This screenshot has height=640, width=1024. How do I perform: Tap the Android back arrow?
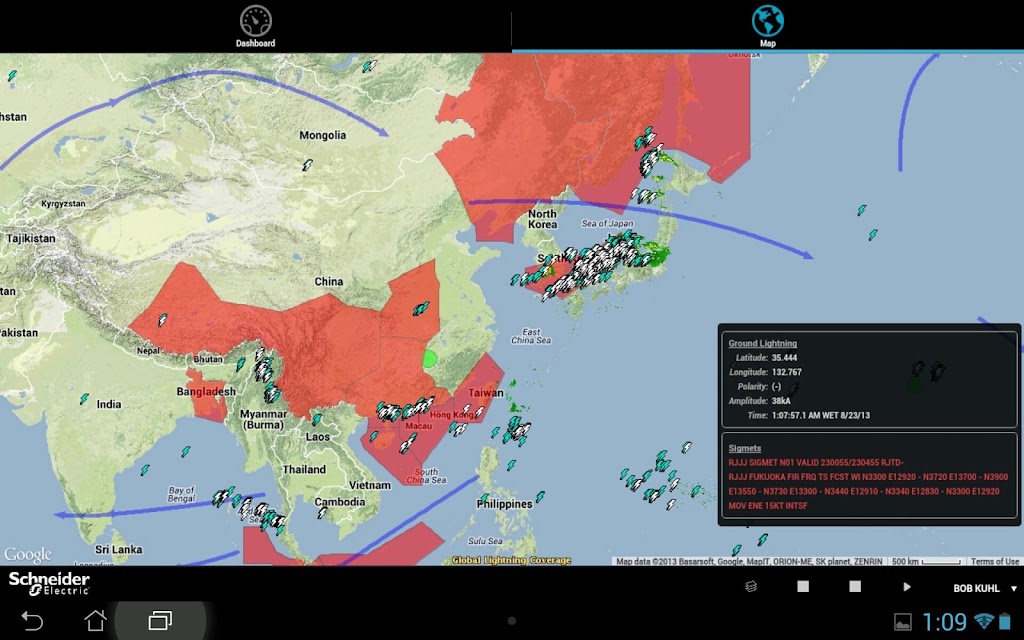pos(31,620)
